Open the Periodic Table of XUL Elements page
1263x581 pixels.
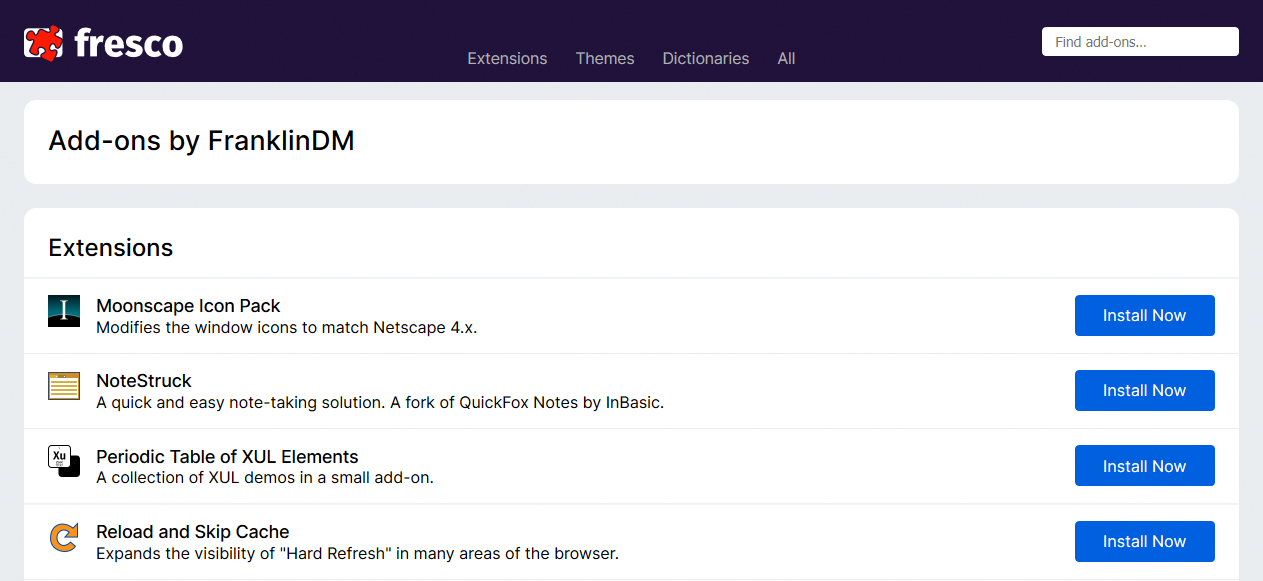click(x=227, y=456)
